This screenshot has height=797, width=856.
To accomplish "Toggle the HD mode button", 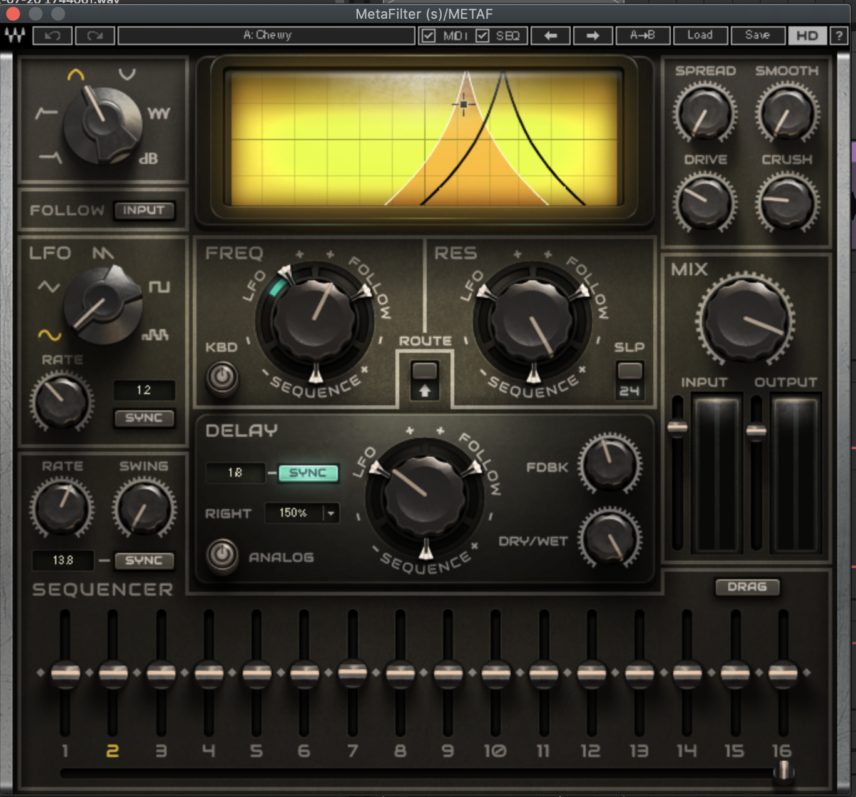I will (x=807, y=36).
